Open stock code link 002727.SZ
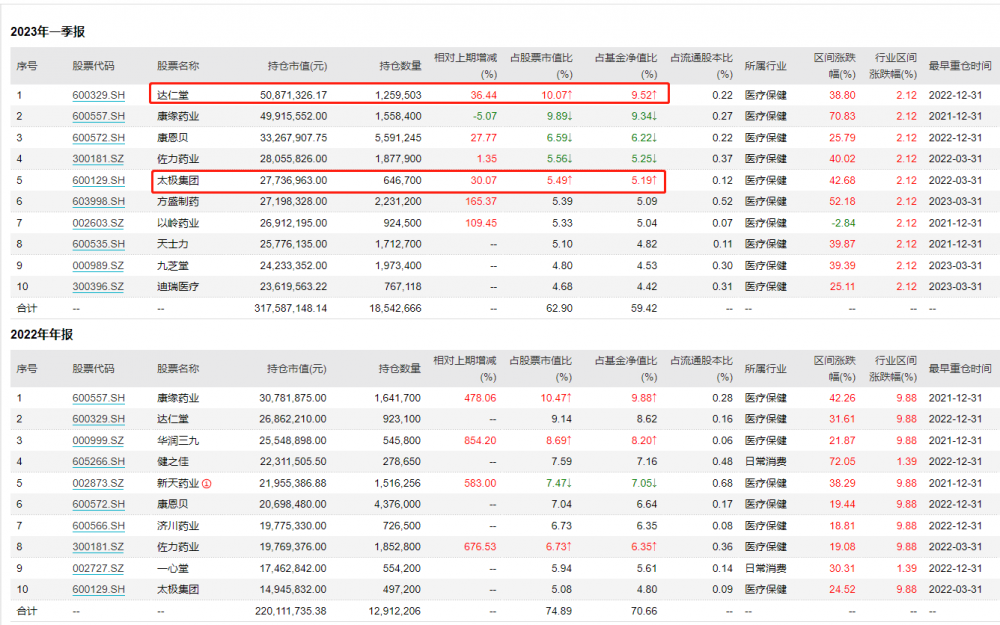Screen dimensions: 1000x625 pyautogui.click(x=98, y=568)
